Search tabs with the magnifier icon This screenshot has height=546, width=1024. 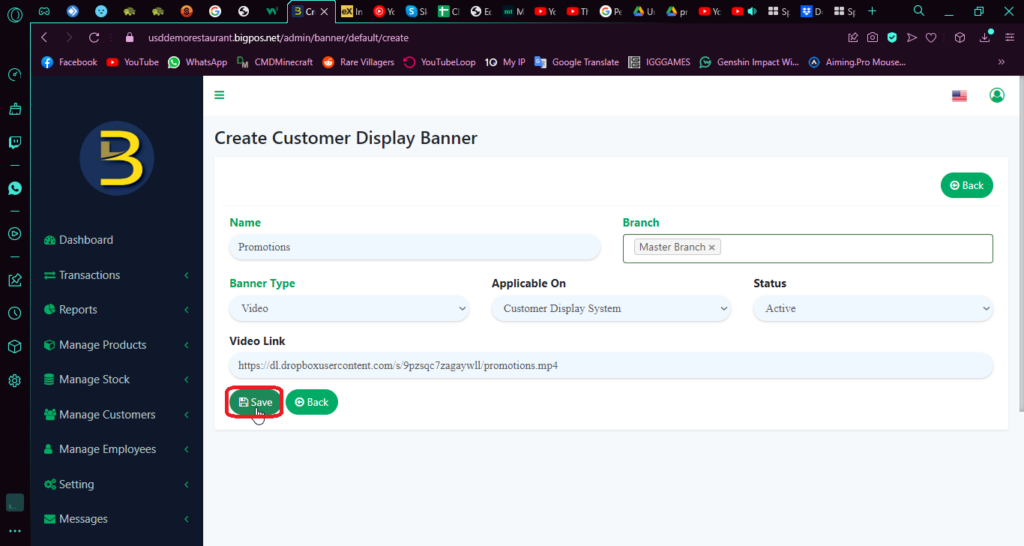coord(919,11)
